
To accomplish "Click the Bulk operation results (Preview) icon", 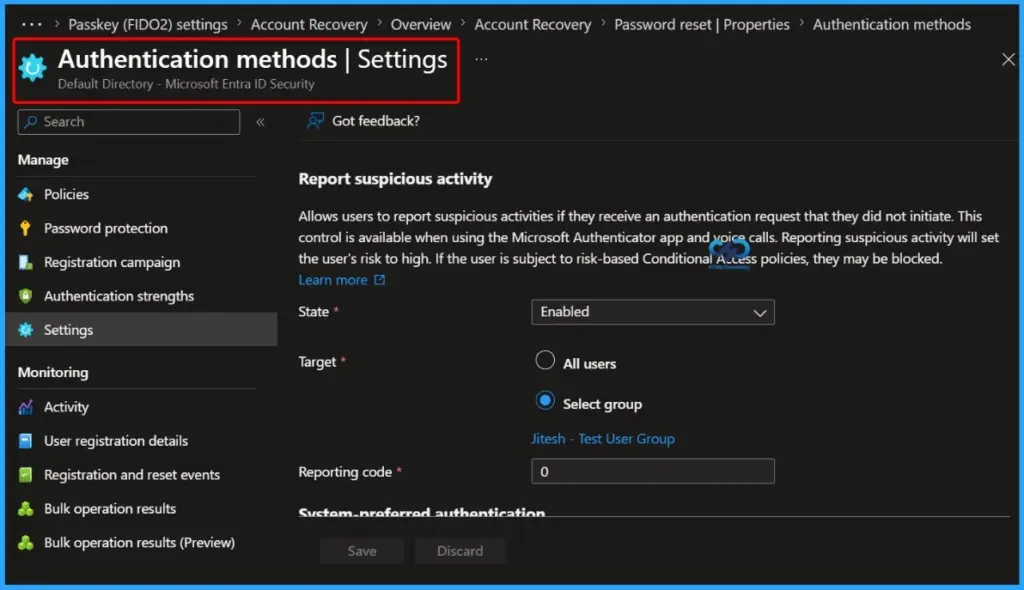I will point(25,543).
